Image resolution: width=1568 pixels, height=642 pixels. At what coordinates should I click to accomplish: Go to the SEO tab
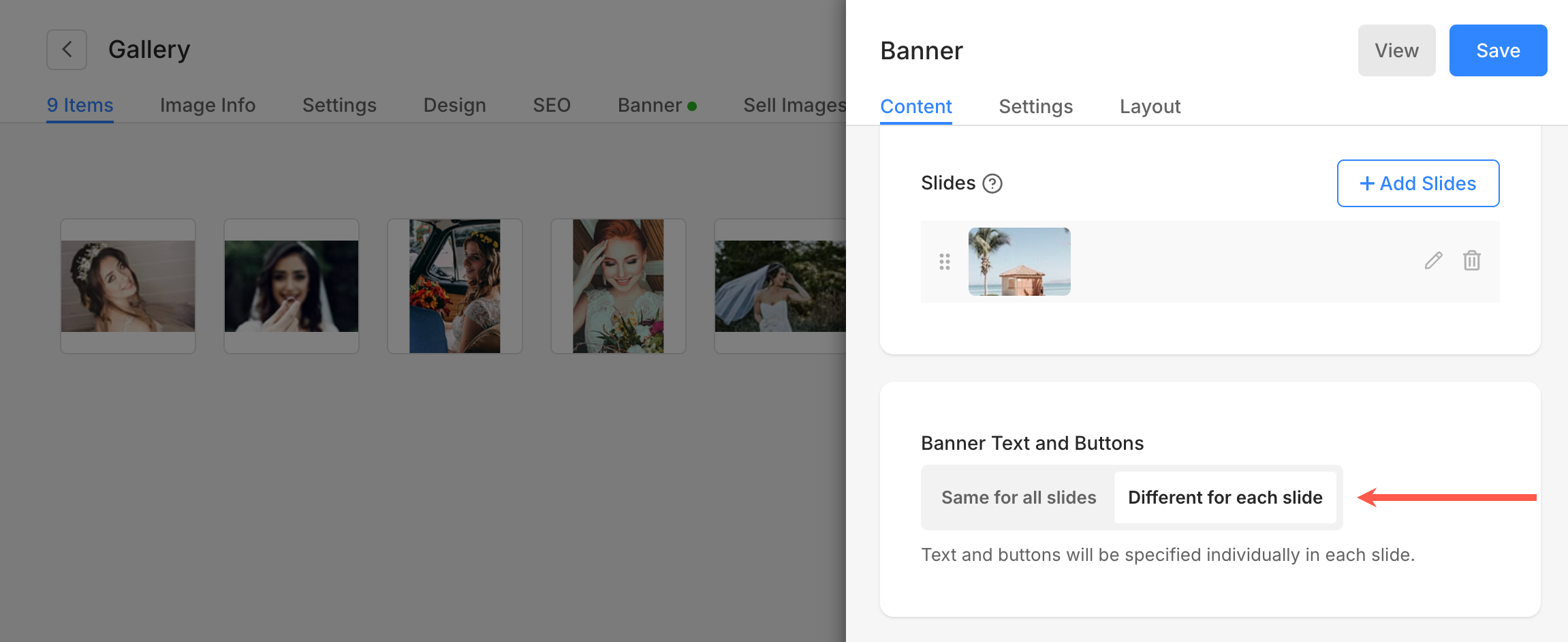[x=551, y=106]
